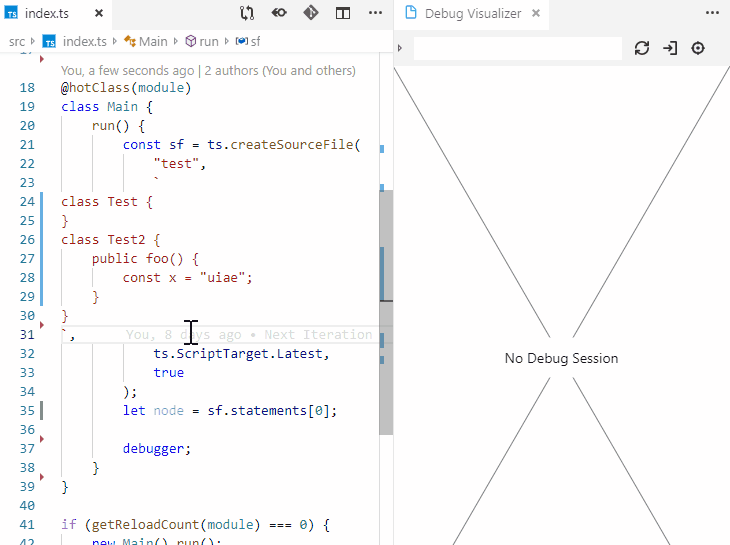730x545 pixels.
Task: Close the Debug Visualizer tab
Action: 536,13
